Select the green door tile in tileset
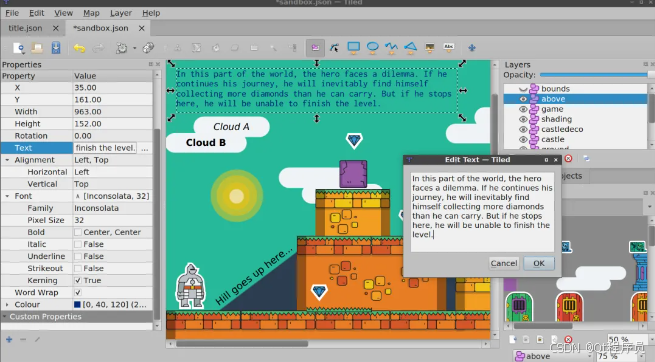655x362 pixels. 518,306
